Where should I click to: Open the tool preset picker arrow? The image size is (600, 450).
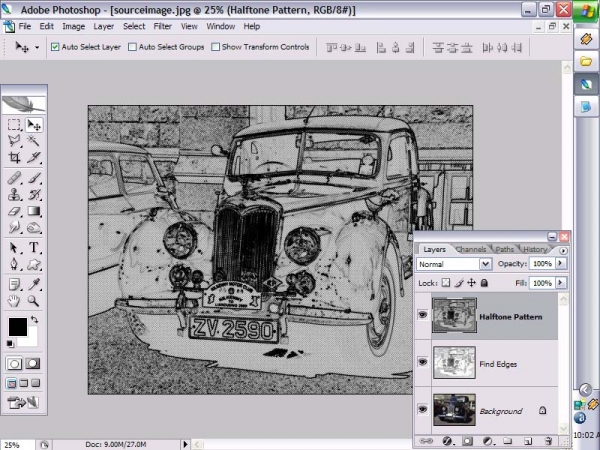(x=37, y=47)
